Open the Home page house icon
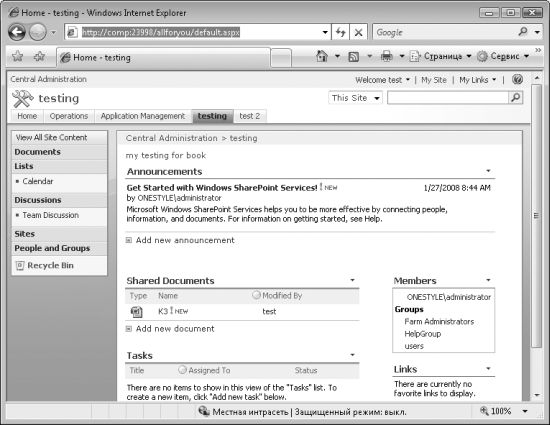The width and height of the screenshot is (550, 425). point(322,56)
